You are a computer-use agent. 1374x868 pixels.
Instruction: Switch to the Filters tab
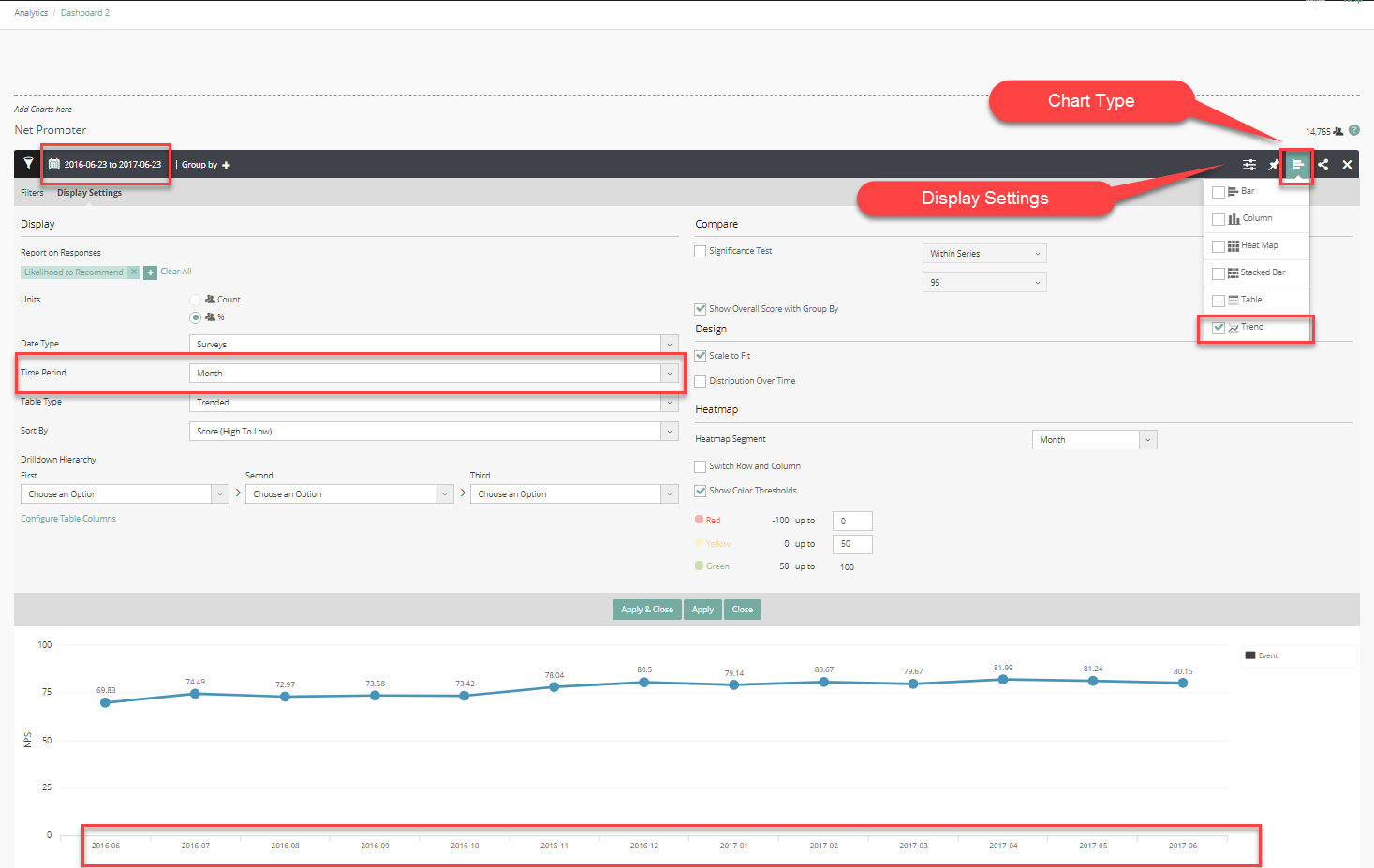(32, 193)
